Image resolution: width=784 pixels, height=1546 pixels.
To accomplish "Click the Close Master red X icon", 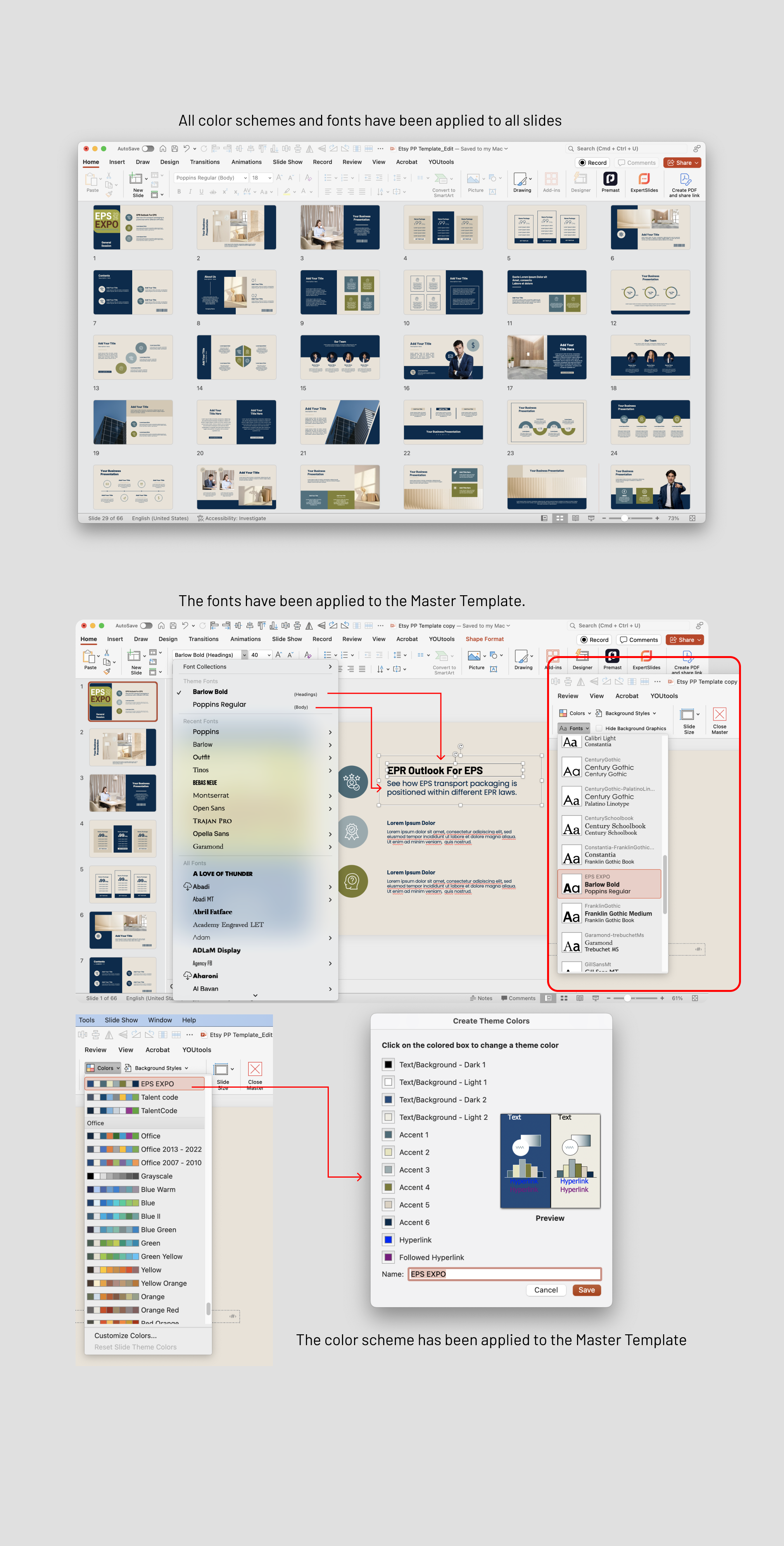I will [719, 714].
